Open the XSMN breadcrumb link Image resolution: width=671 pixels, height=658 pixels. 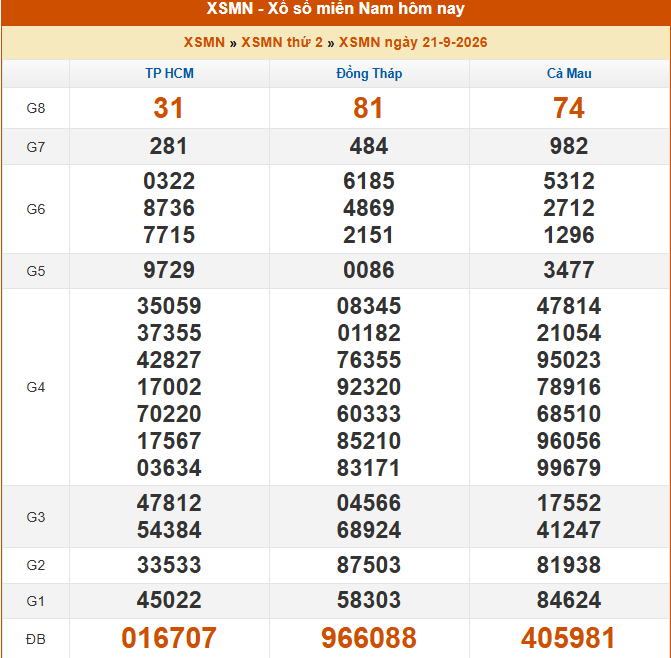pyautogui.click(x=204, y=42)
